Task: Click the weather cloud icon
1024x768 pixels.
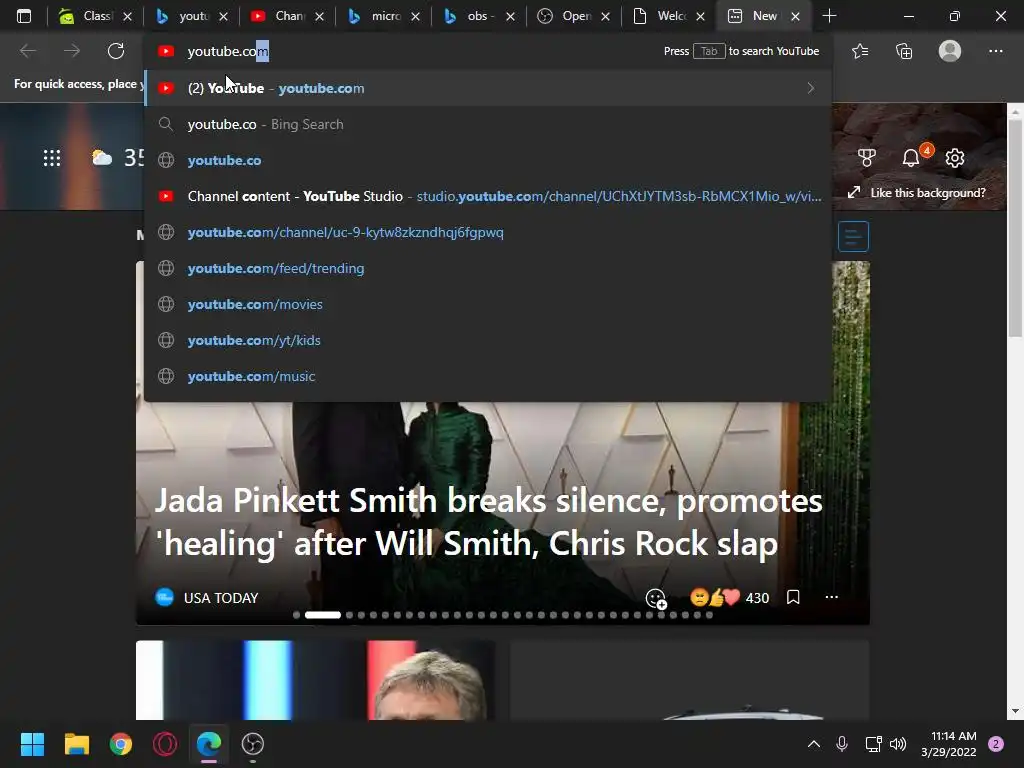Action: pyautogui.click(x=102, y=157)
